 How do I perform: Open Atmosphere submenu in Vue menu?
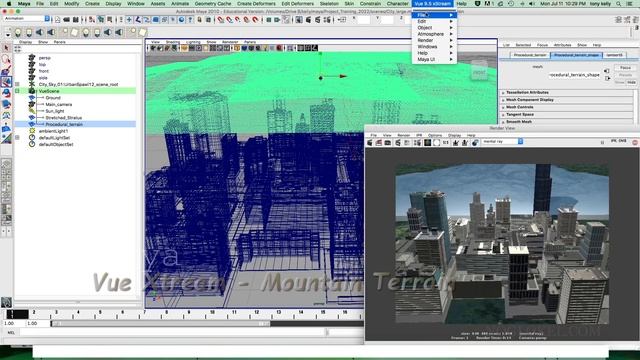pos(434,34)
